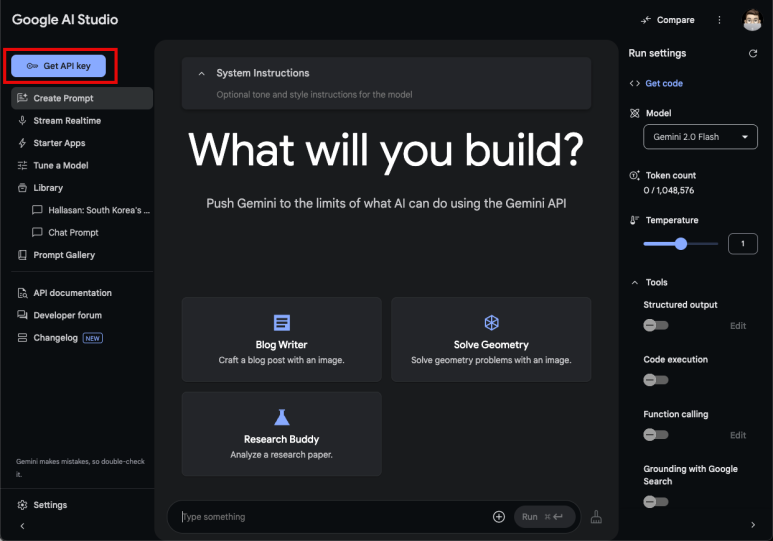Click the plus icon to insert media
Viewport: 773px width, 541px height.
(x=499, y=517)
